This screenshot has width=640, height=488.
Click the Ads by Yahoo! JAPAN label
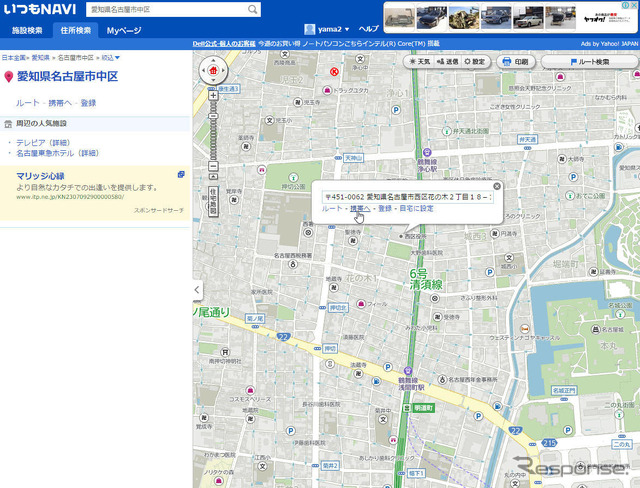[x=609, y=44]
